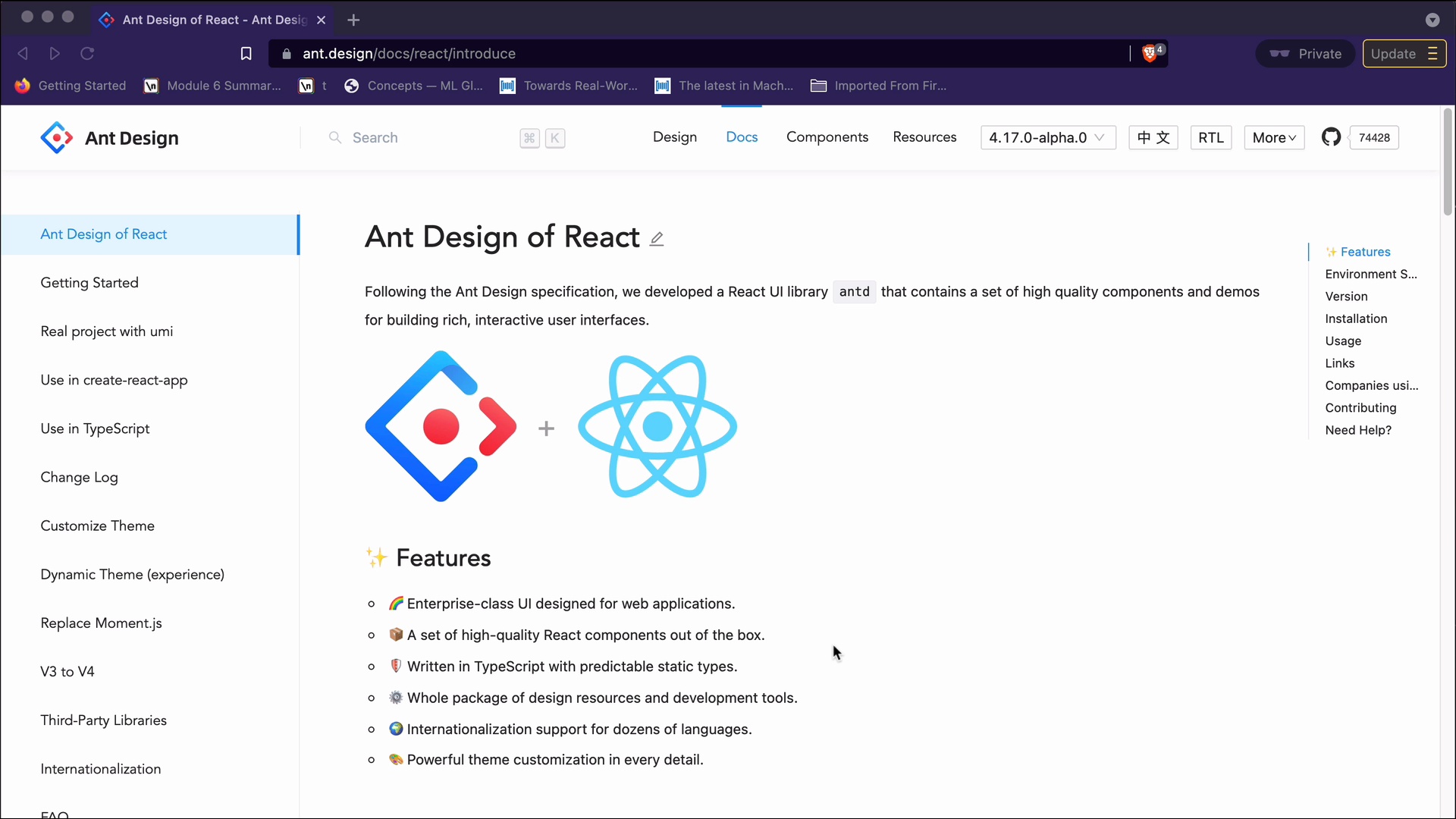Click the Getting Started sidebar link
1456x819 pixels.
click(89, 282)
